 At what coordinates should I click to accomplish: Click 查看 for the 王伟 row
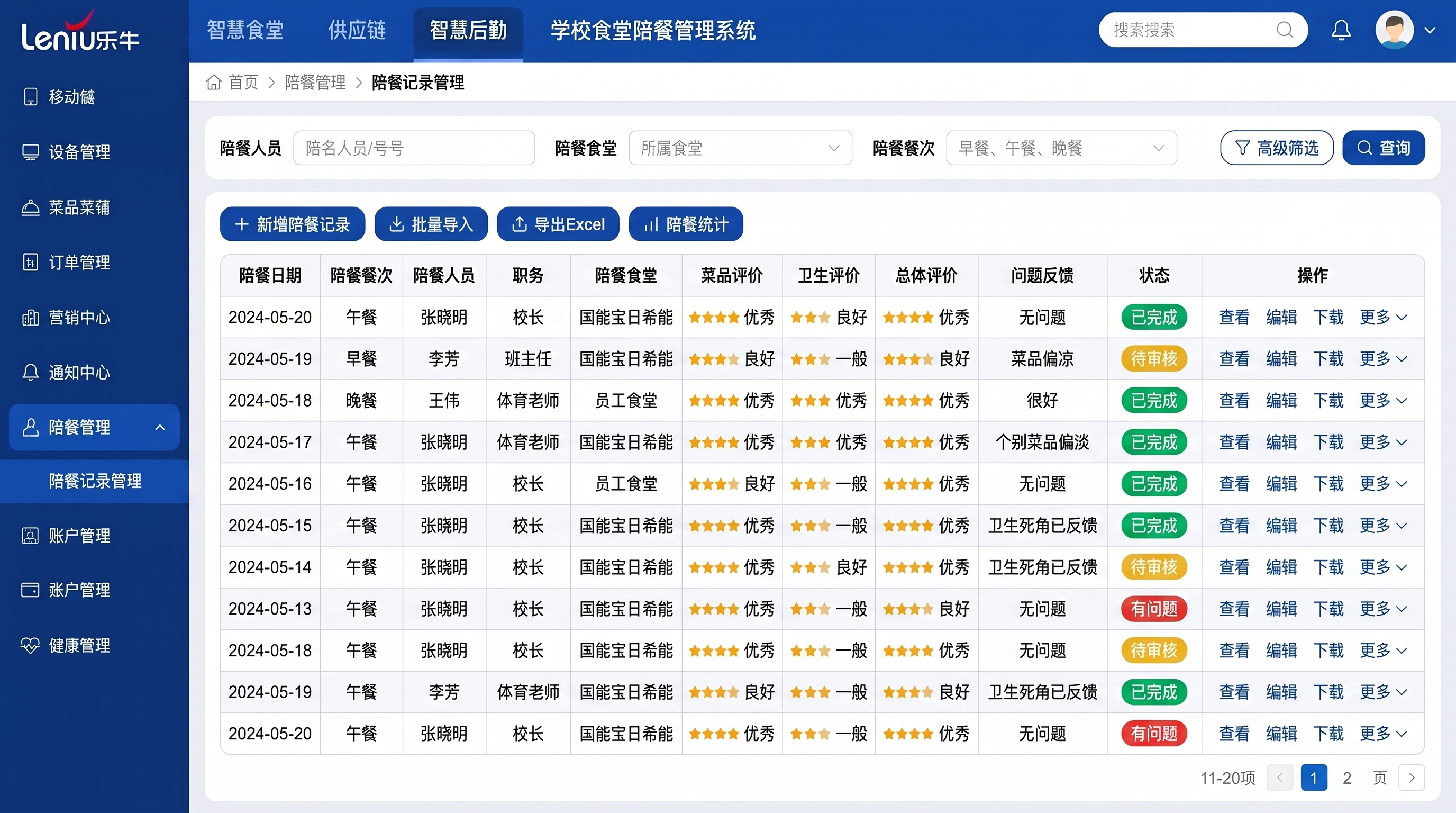click(1234, 401)
